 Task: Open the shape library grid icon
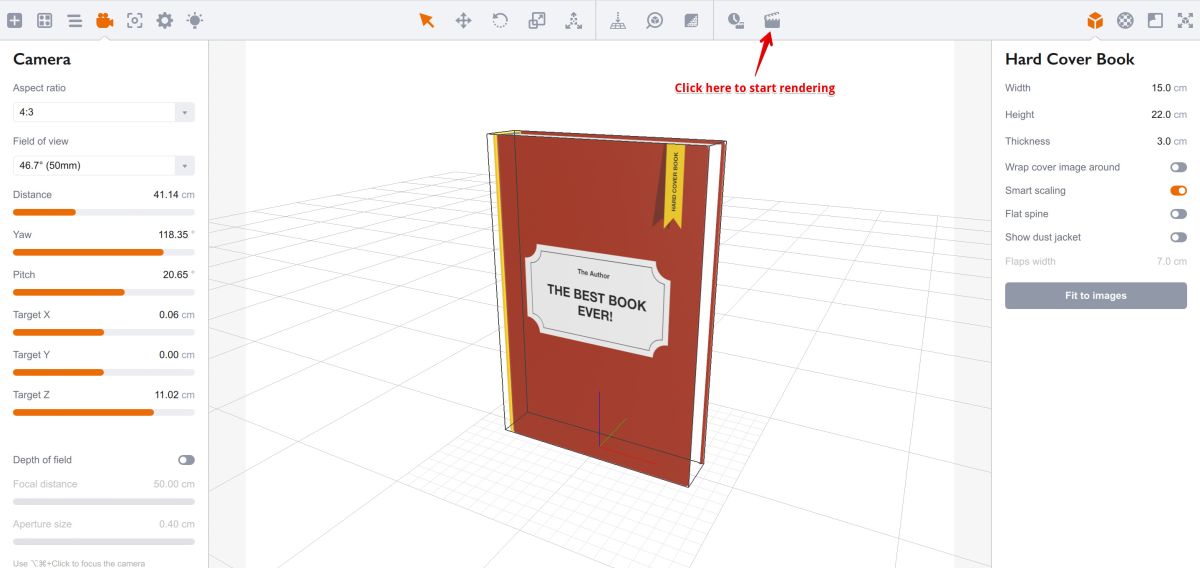[44, 20]
